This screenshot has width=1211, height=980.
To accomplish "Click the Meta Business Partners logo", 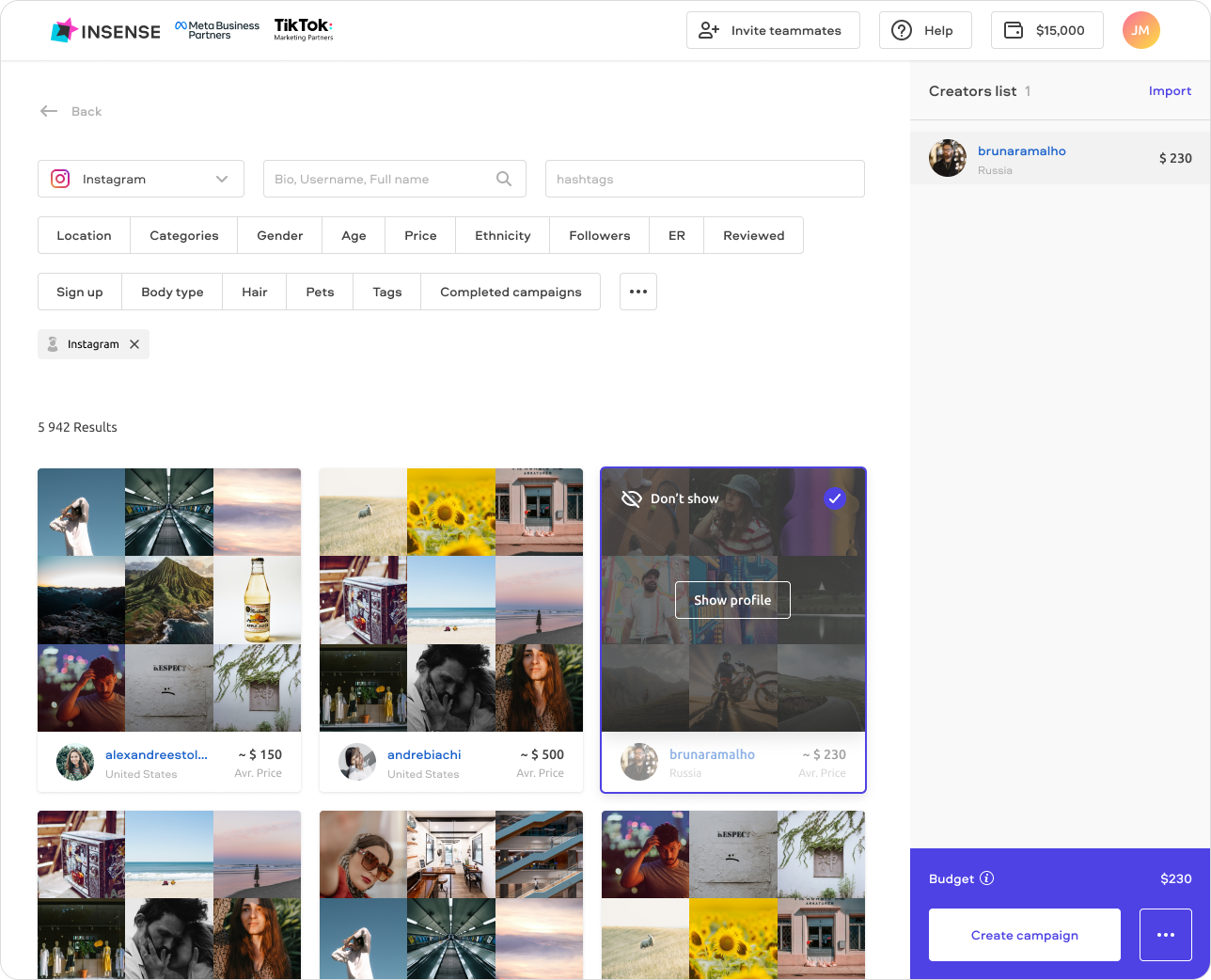I will click(217, 30).
